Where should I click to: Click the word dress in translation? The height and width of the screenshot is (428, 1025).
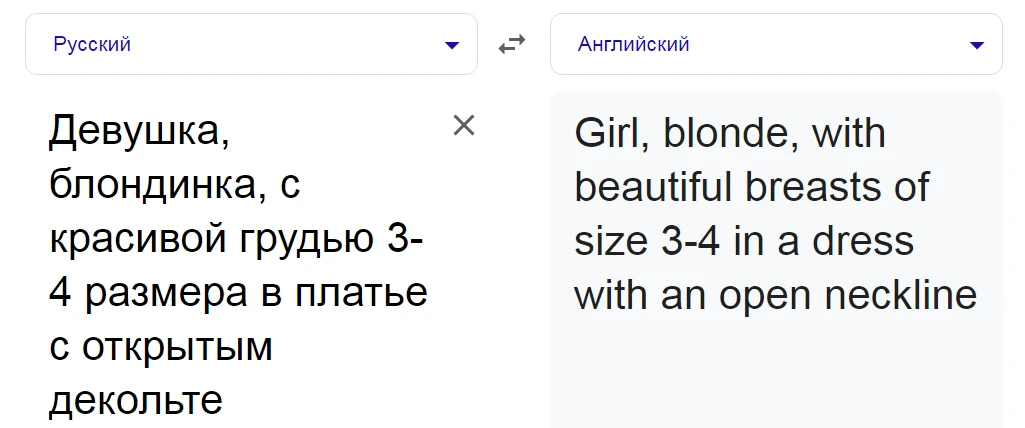[x=863, y=240]
